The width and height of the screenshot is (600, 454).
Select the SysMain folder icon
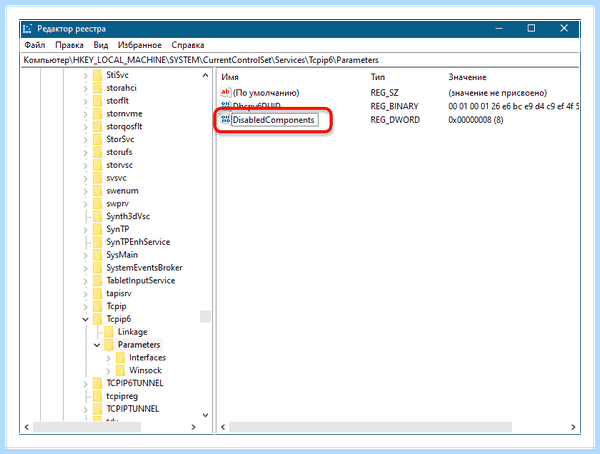click(98, 255)
